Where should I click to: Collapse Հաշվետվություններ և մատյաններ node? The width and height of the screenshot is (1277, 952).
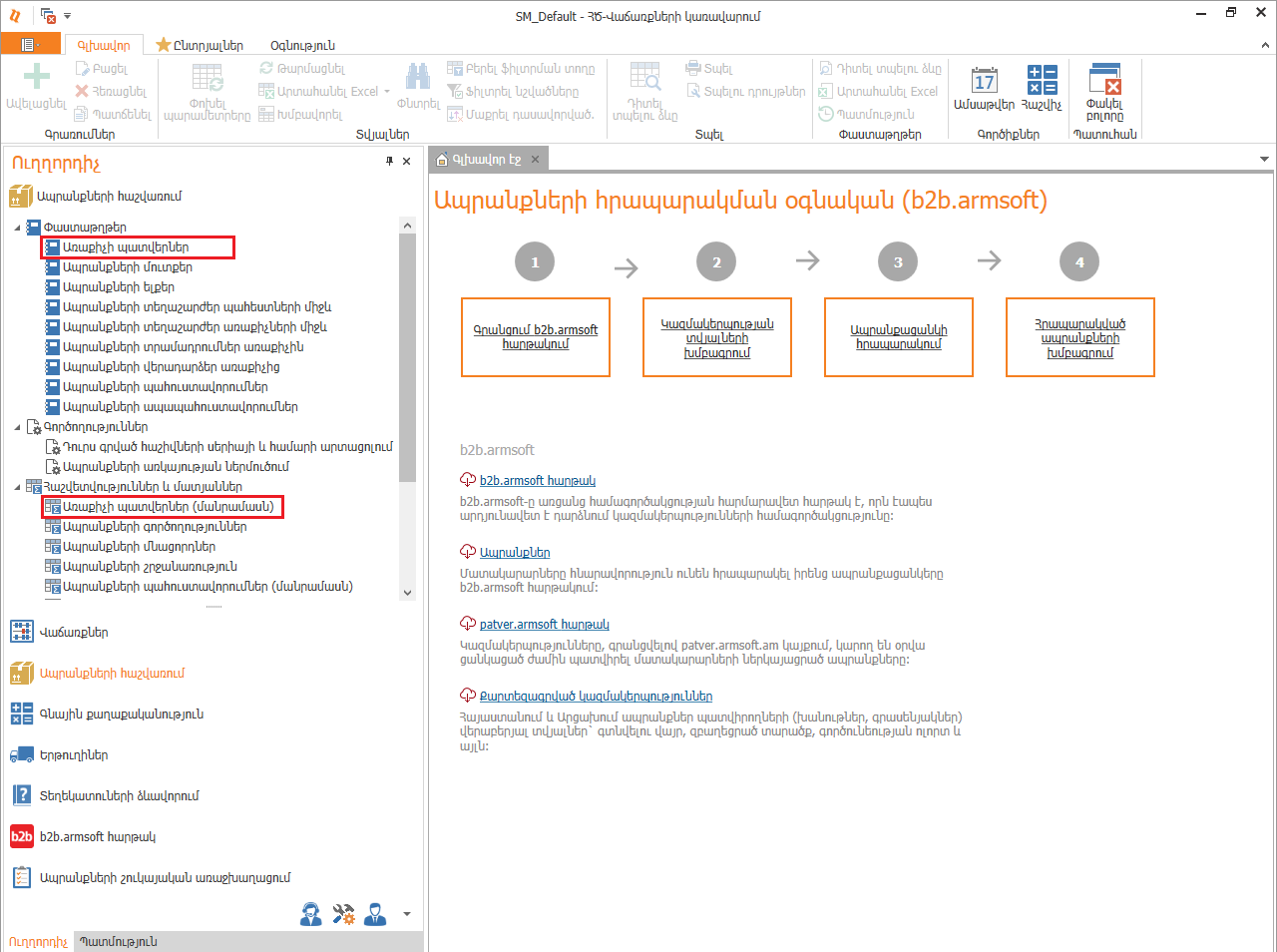coord(17,487)
